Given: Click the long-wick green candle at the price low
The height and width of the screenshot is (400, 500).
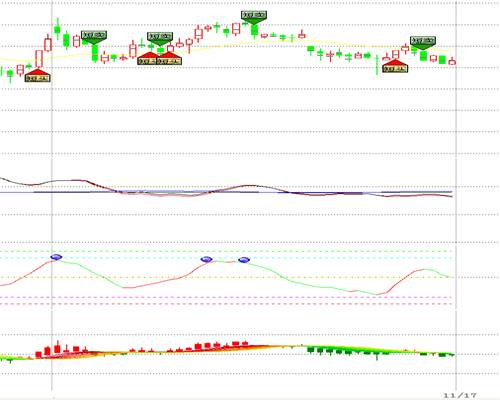Looking at the screenshot, I should pyautogui.click(x=377, y=67).
